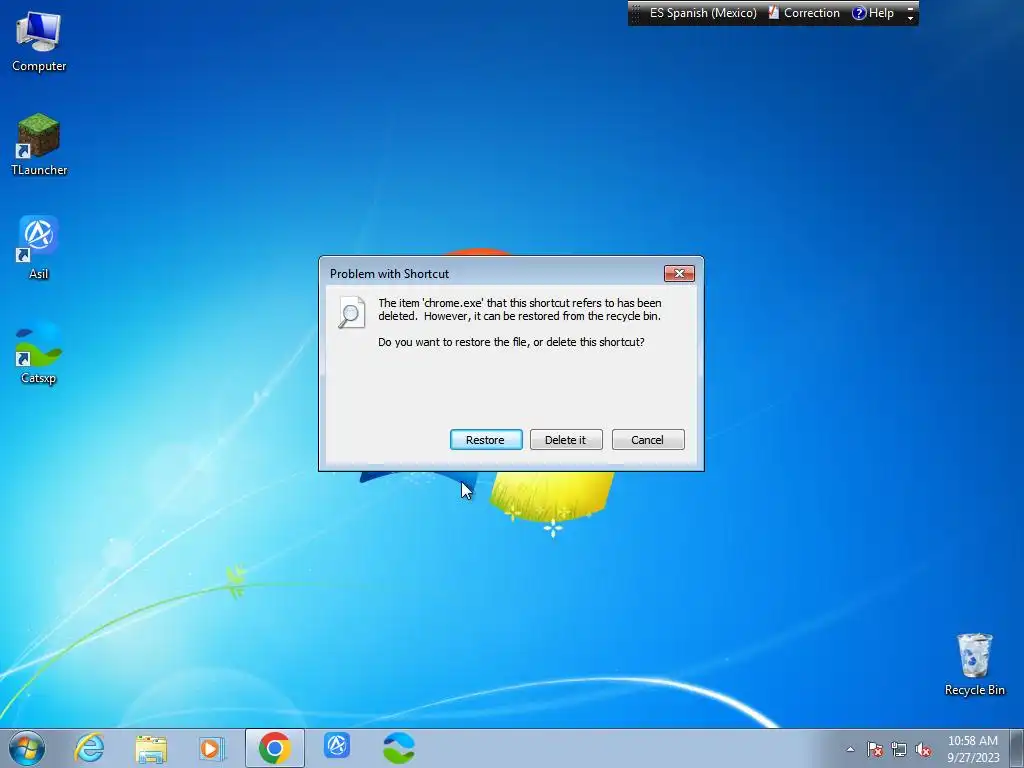
Task: Launch Internet Explorer from the taskbar
Action: click(89, 748)
